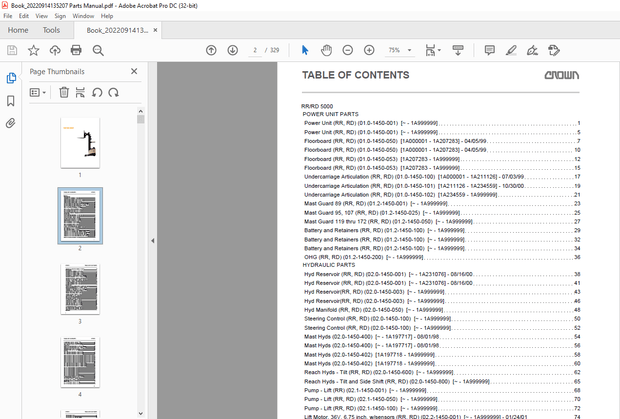
Task: Select page 1 thumbnail
Action: [80, 143]
